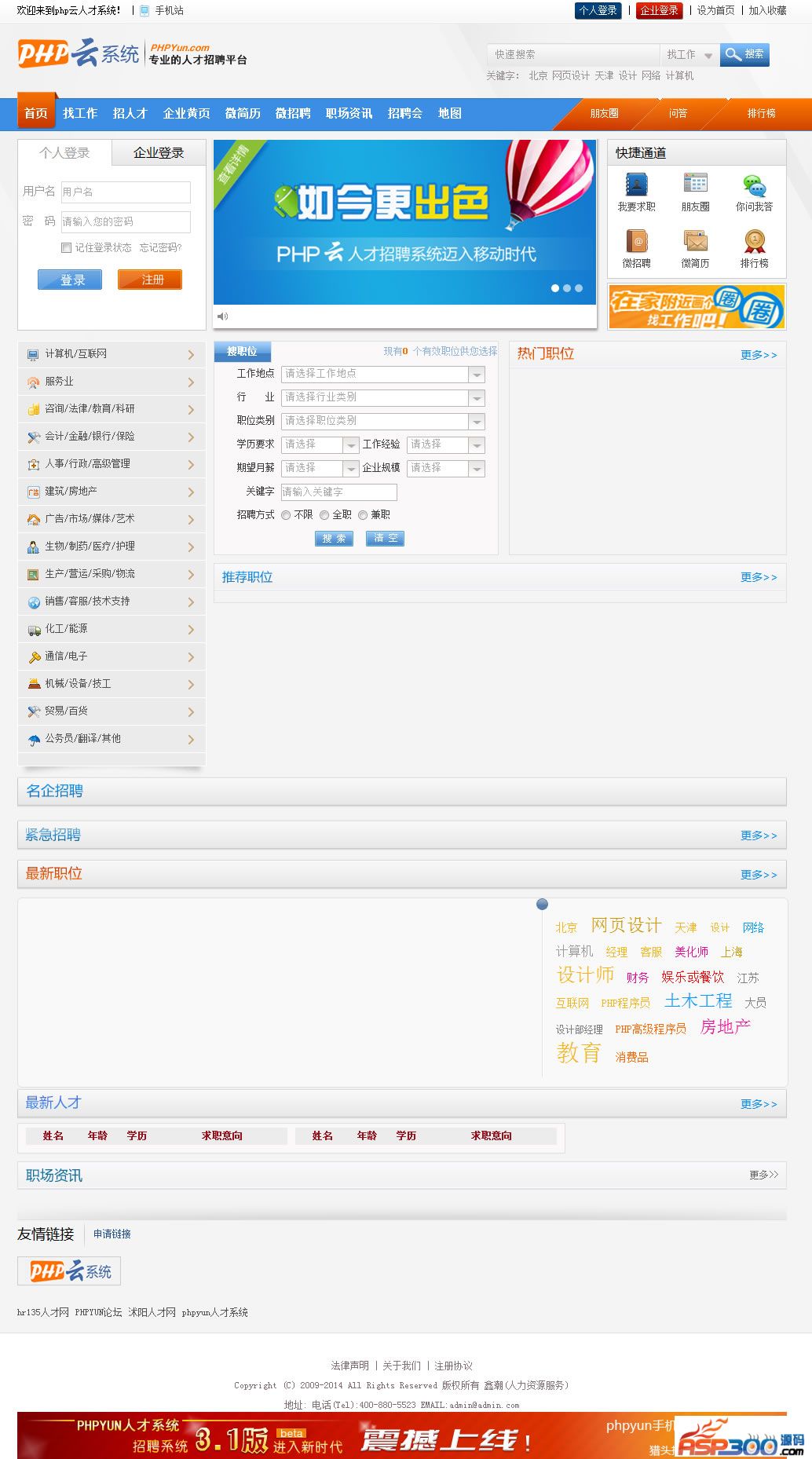Click the PHP云系统 header logo
This screenshot has width=812, height=1459.
[79, 53]
